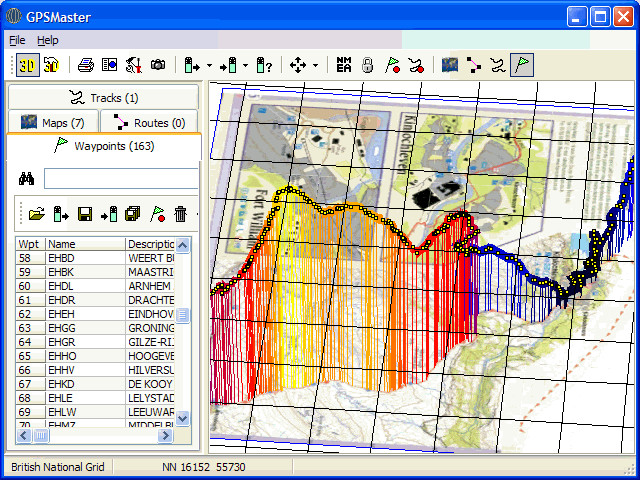Click record waypoint flag icon in main toolbar
This screenshot has width=640, height=480.
[x=392, y=65]
